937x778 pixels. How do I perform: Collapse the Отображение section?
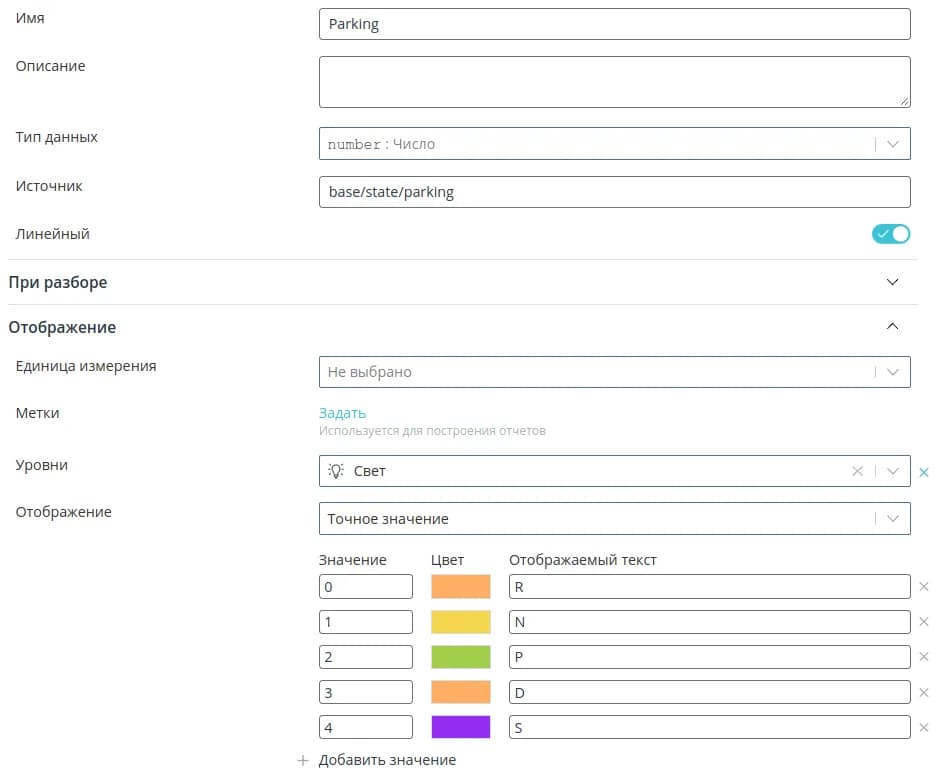(893, 327)
